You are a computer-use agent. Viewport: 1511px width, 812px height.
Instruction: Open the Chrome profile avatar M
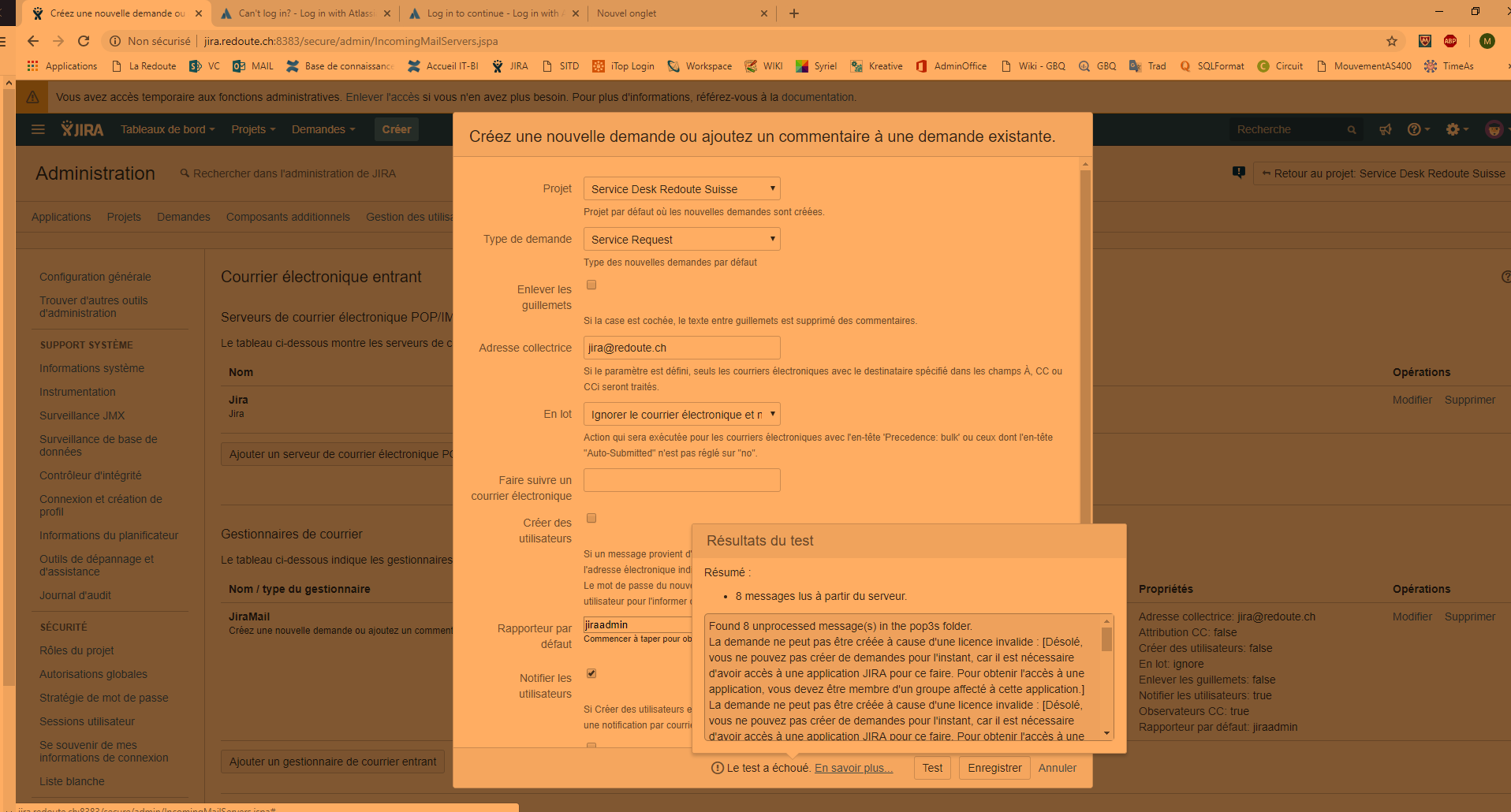1487,41
